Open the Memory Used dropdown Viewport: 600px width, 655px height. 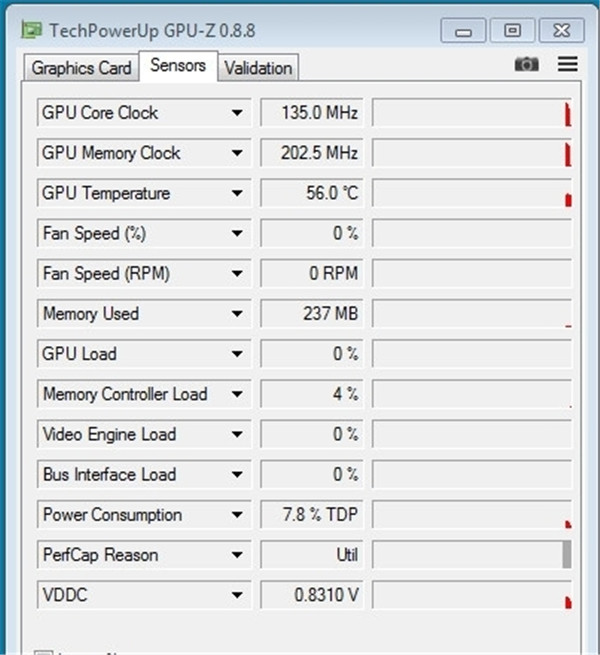pos(237,314)
